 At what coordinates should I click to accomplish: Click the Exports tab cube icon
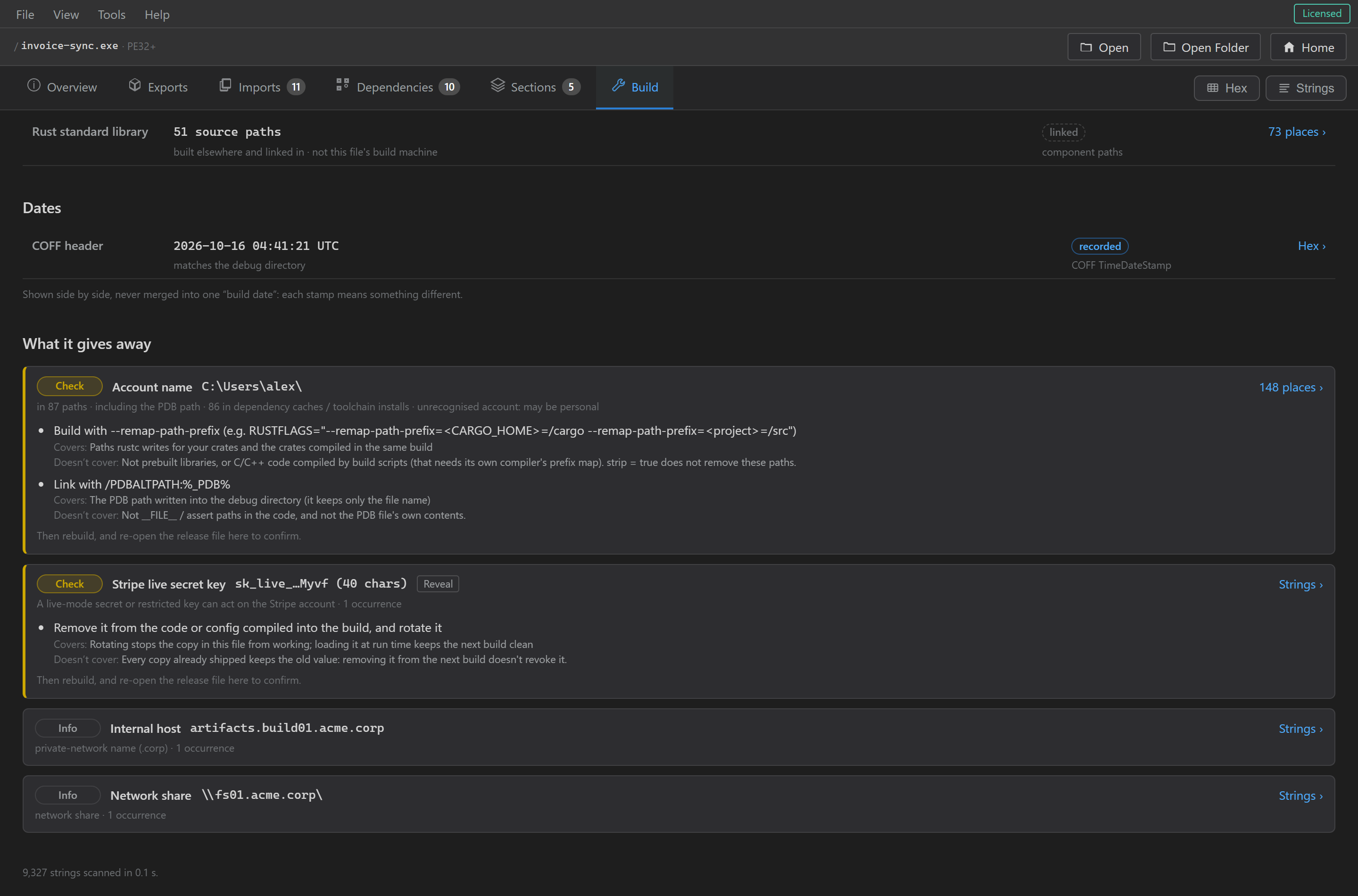(135, 86)
